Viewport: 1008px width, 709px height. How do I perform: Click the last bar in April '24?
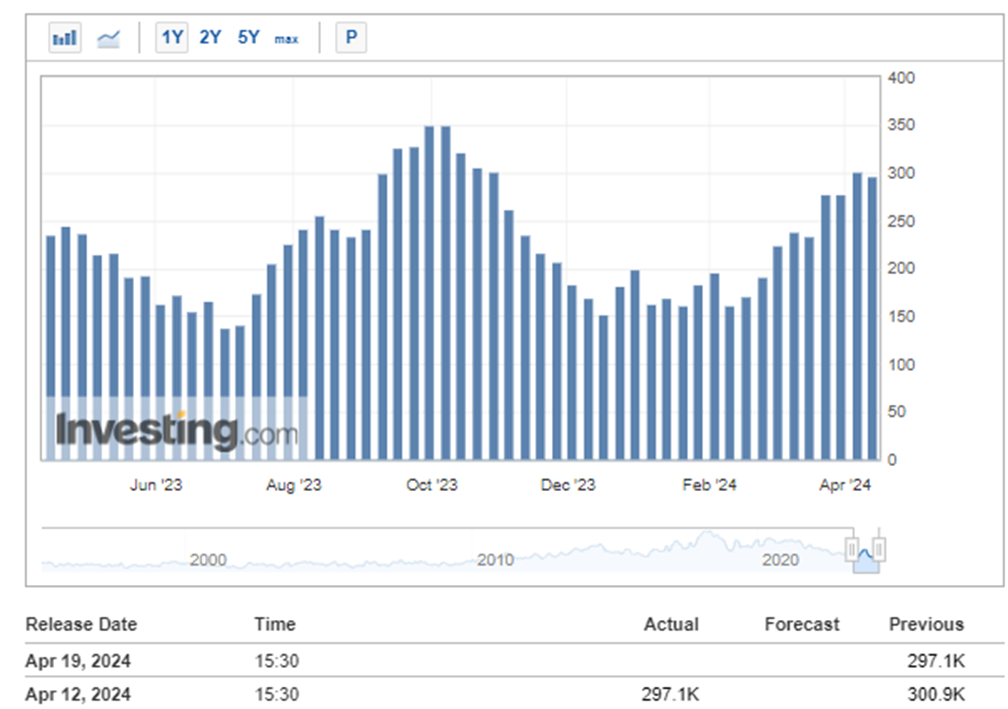(872, 319)
